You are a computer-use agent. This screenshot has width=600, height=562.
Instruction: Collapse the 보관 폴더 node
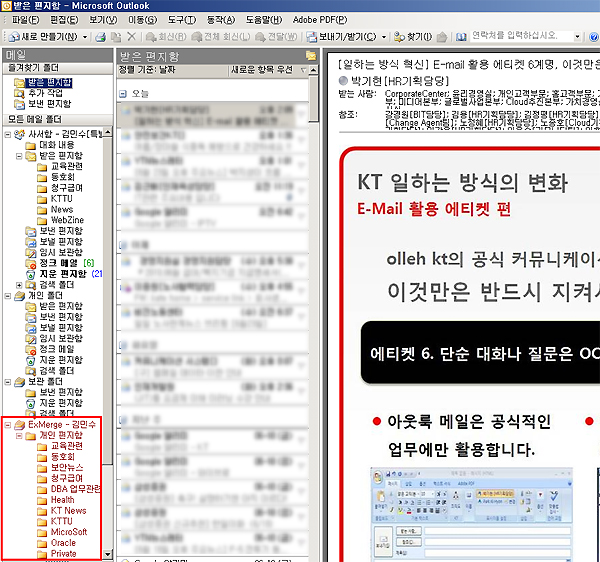(x=8, y=382)
